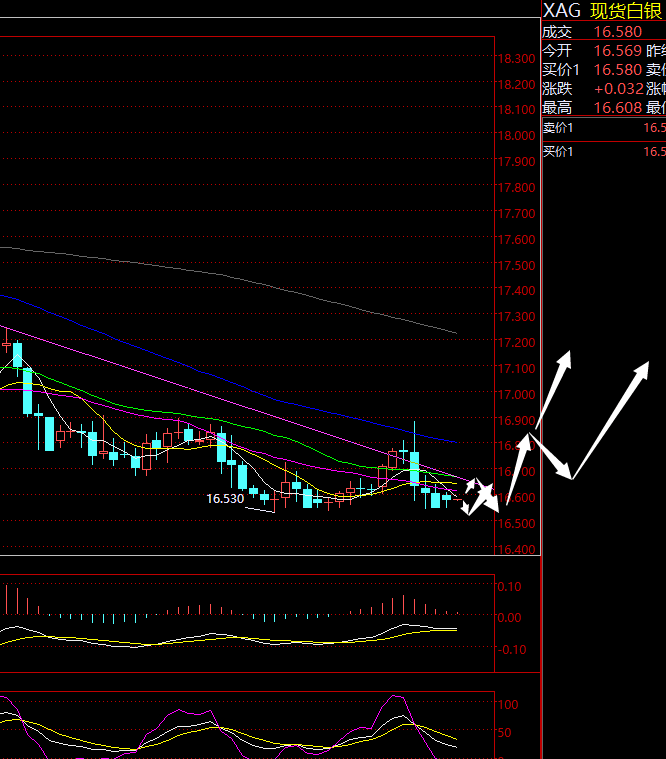Click the 0.10 MACD axis label
Viewport: 666px width, 759px height.
[x=509, y=587]
